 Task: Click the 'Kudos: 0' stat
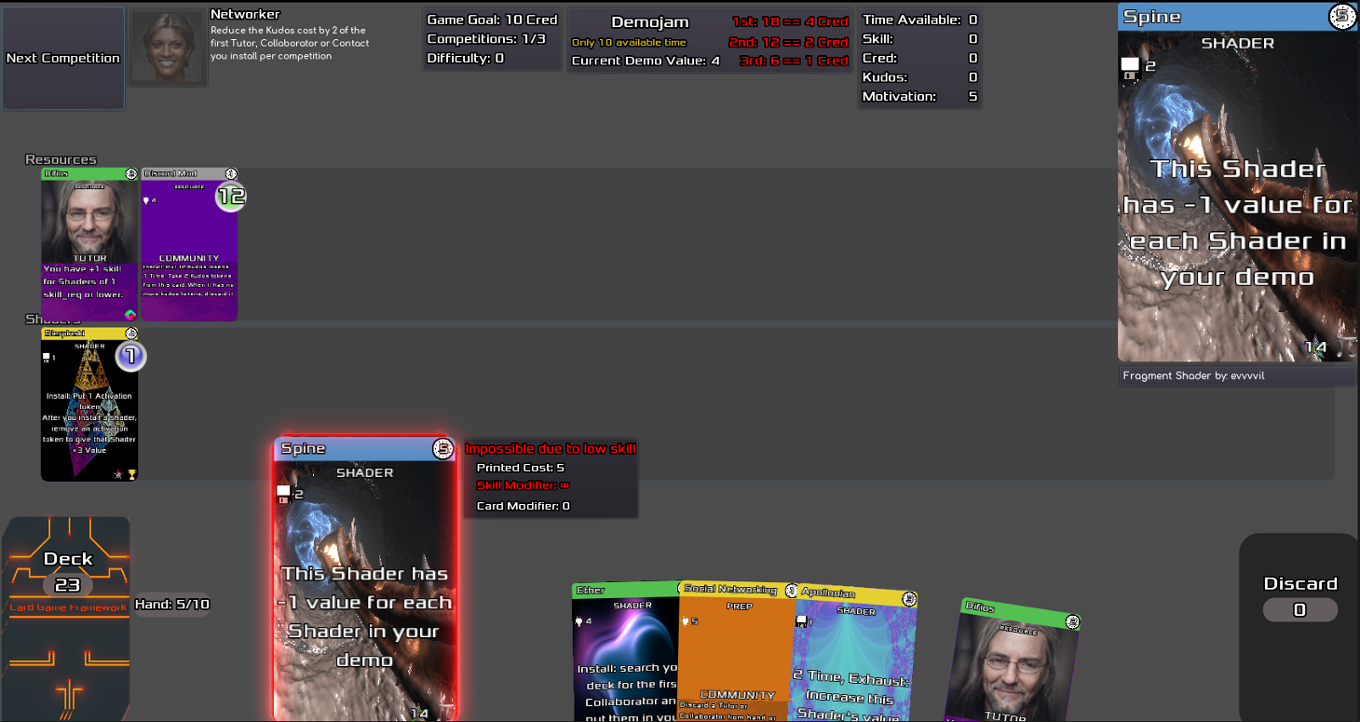tap(920, 77)
